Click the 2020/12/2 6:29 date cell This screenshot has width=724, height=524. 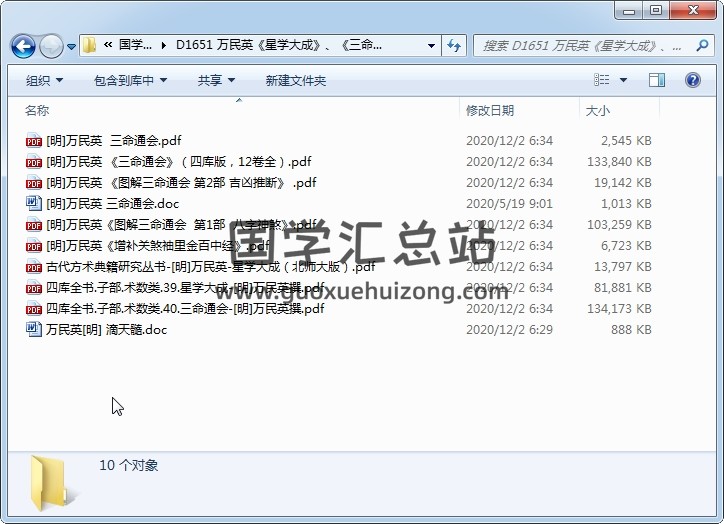[509, 330]
